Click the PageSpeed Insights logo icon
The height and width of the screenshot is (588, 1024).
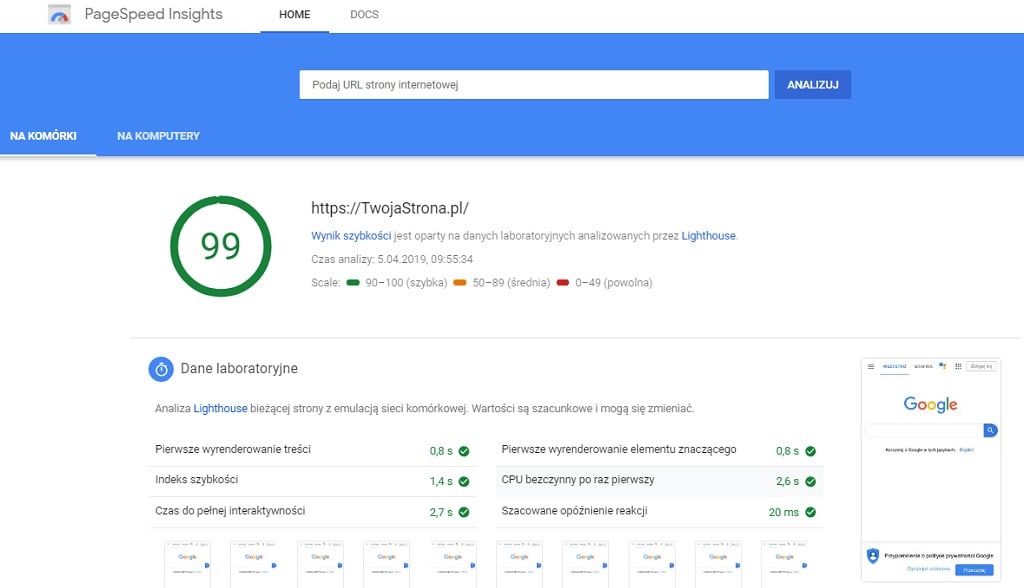[59, 14]
